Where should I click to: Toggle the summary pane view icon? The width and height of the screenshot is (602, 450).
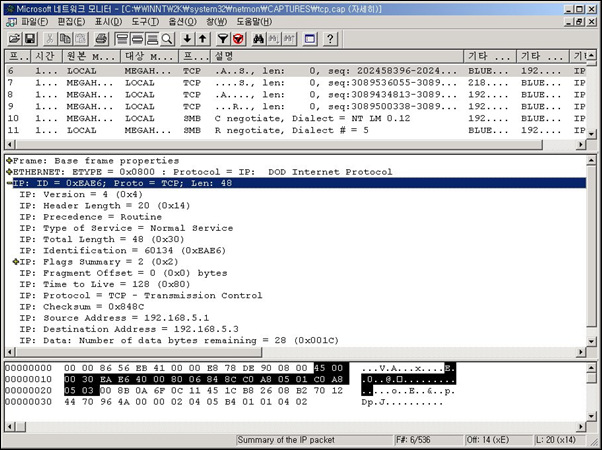(122, 39)
